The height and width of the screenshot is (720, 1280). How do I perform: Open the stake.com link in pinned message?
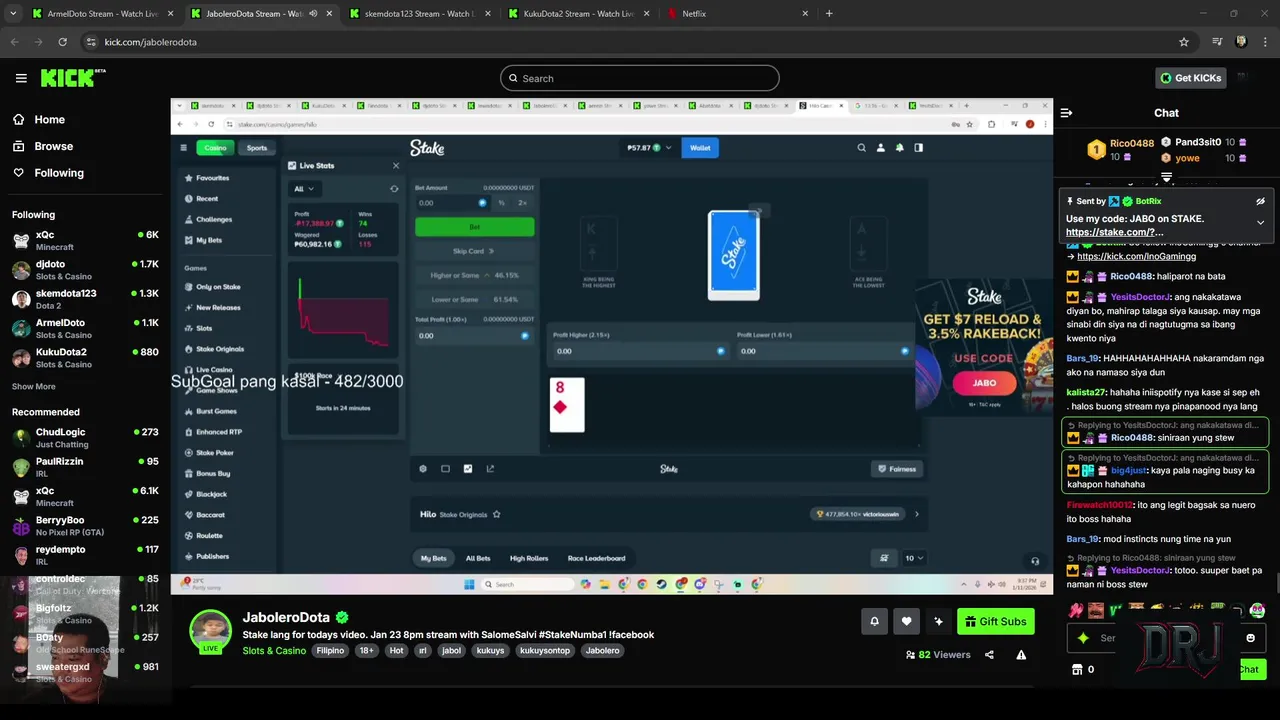point(1114,232)
